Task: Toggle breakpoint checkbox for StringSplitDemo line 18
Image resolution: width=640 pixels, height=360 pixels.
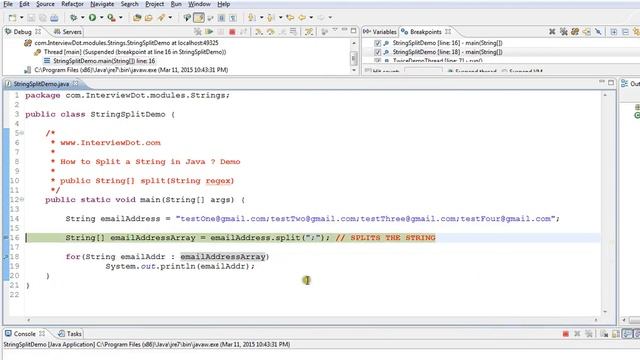Action: pos(378,52)
